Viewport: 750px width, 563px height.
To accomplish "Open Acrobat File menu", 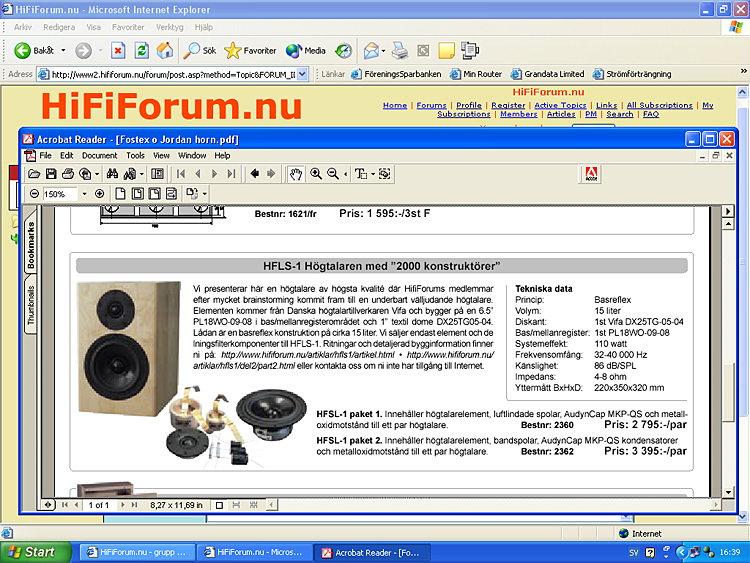I will pyautogui.click(x=45, y=155).
